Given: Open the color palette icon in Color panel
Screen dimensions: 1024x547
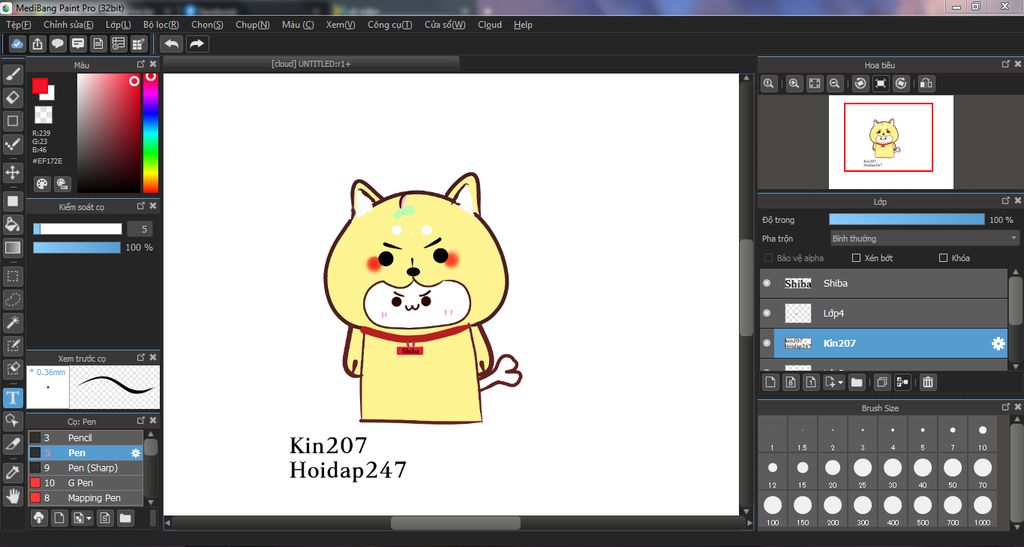Looking at the screenshot, I should point(42,183).
